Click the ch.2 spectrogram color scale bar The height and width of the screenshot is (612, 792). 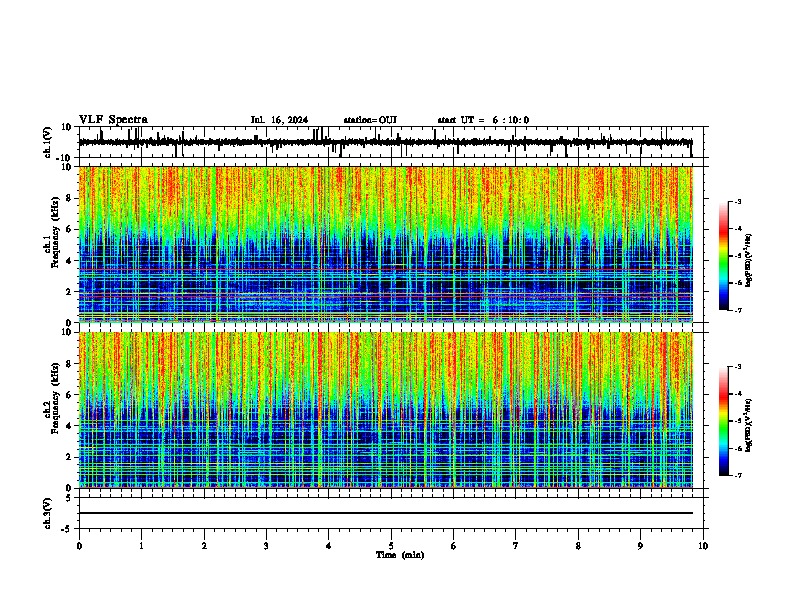(724, 421)
